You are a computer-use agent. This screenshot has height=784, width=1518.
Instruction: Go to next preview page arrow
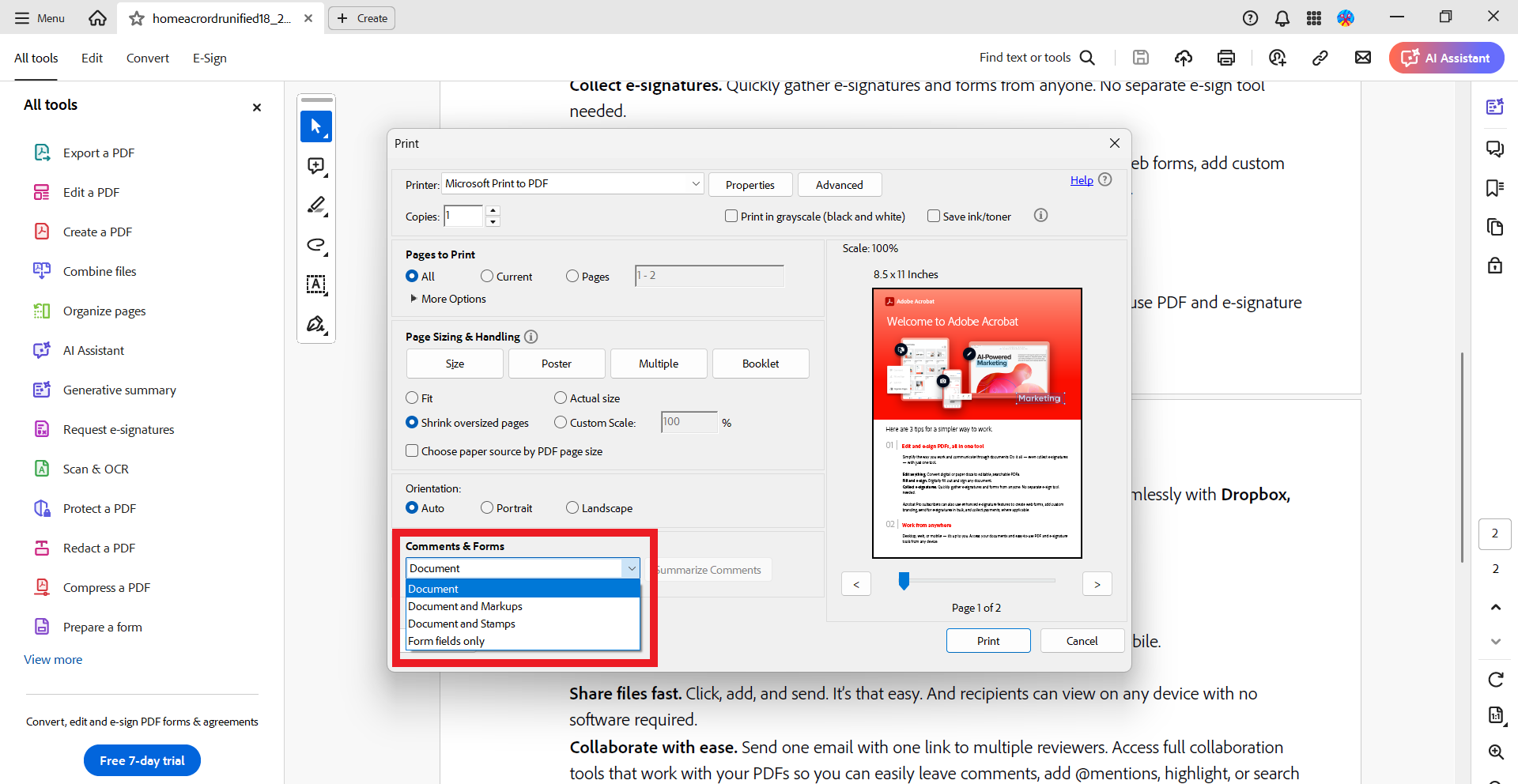point(1097,584)
